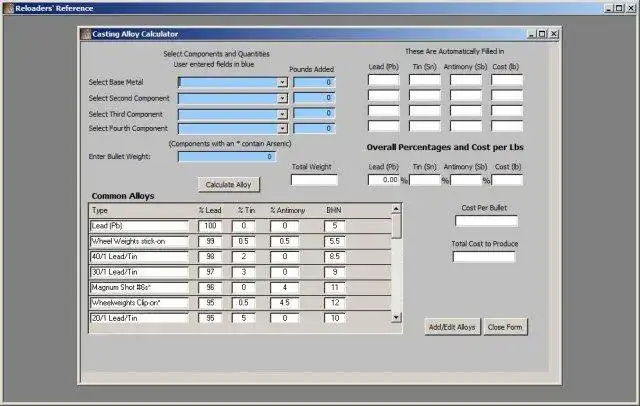Click the scroll down arrow of Common Alloys list
Screen dimensions: 640x406
coord(396,317)
